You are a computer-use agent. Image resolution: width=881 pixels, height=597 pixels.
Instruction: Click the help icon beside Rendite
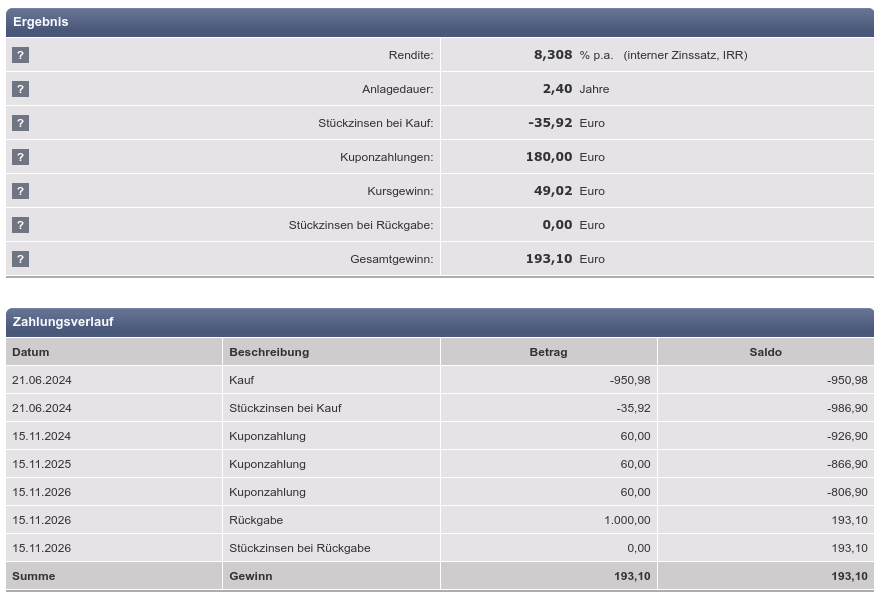tap(20, 55)
